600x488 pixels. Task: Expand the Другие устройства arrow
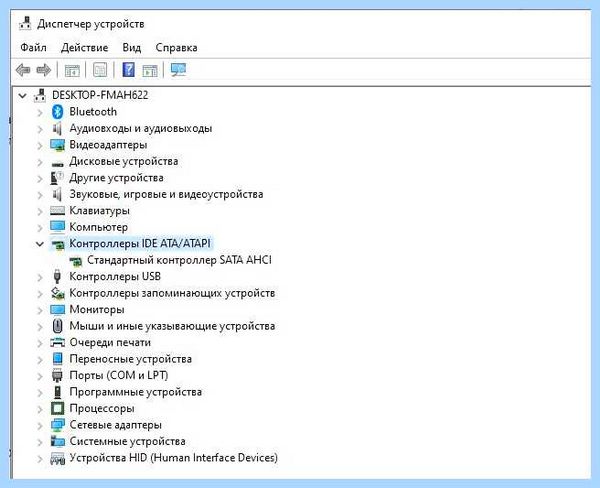[x=39, y=178]
